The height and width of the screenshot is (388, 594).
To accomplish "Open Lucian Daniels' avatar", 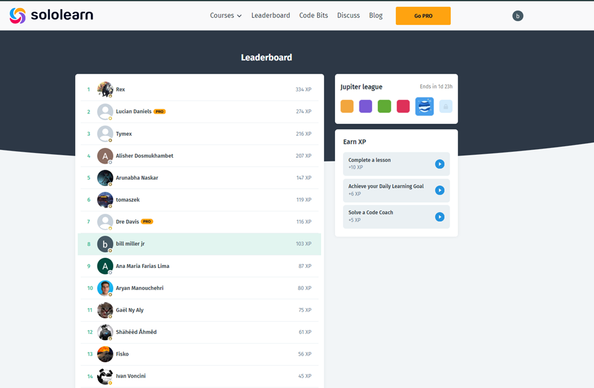I will [x=105, y=111].
